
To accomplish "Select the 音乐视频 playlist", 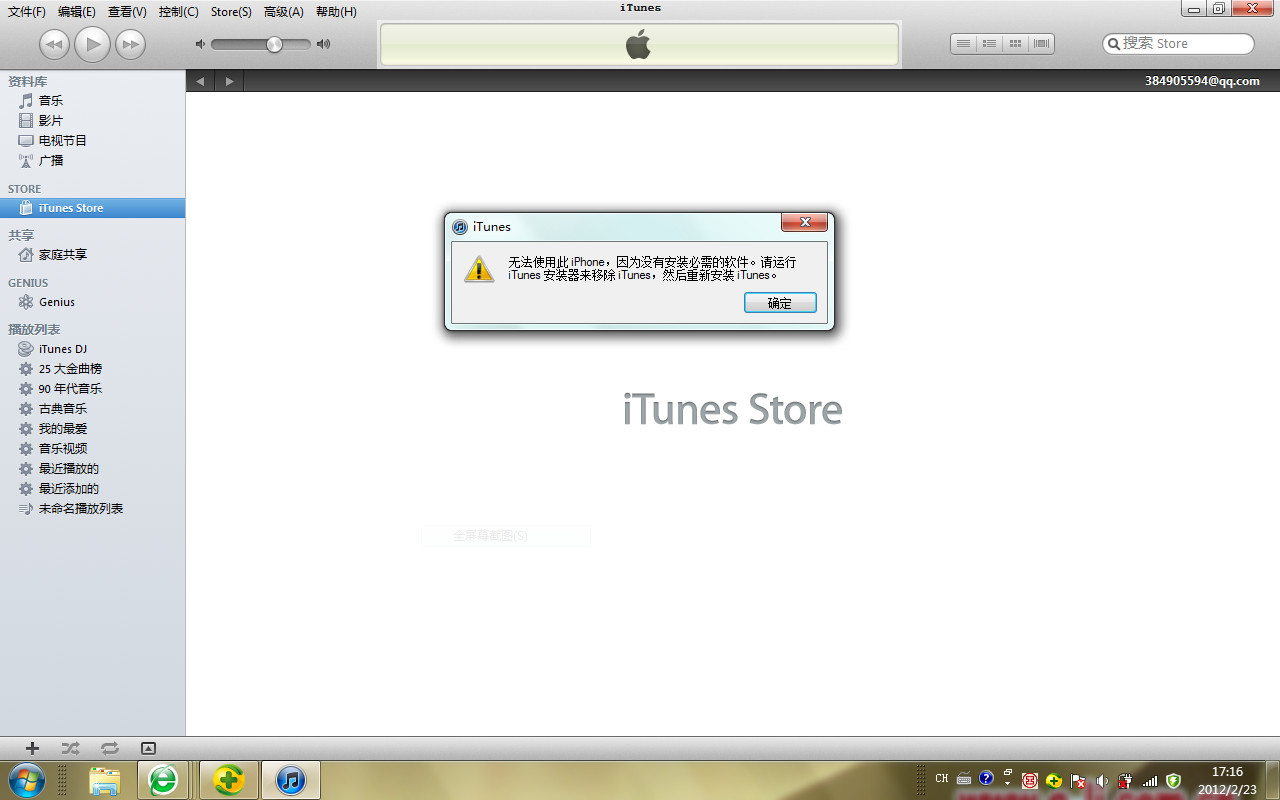I will (x=92, y=449).
